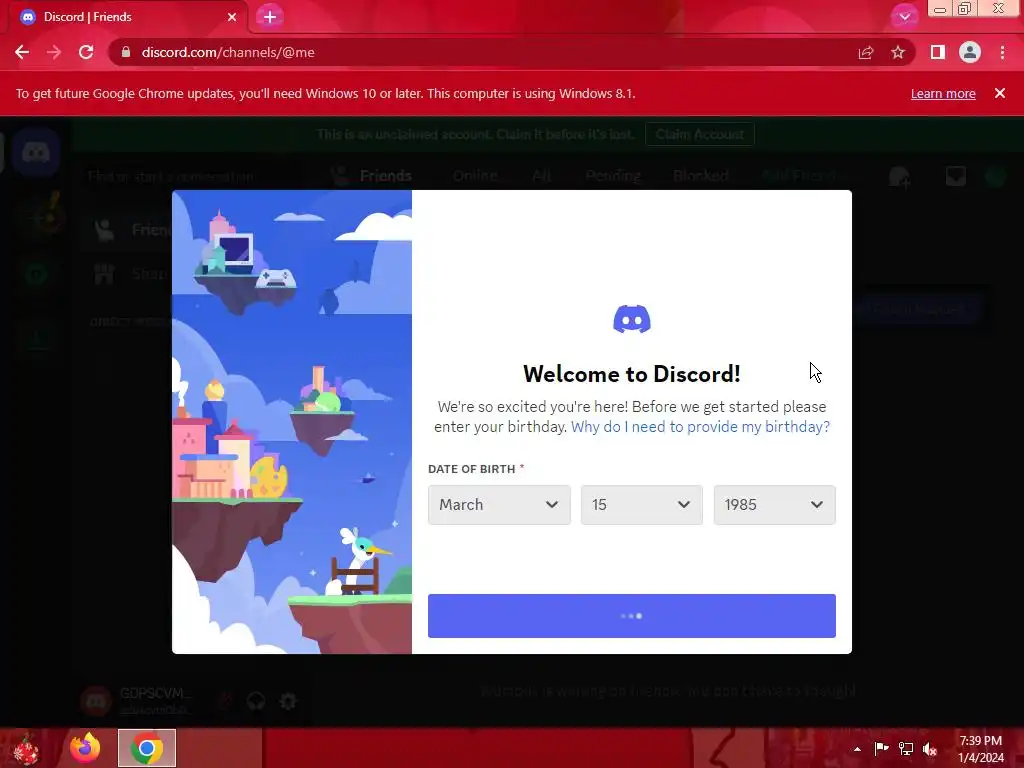Reload the Discord page
Image resolution: width=1024 pixels, height=768 pixels.
tap(86, 52)
